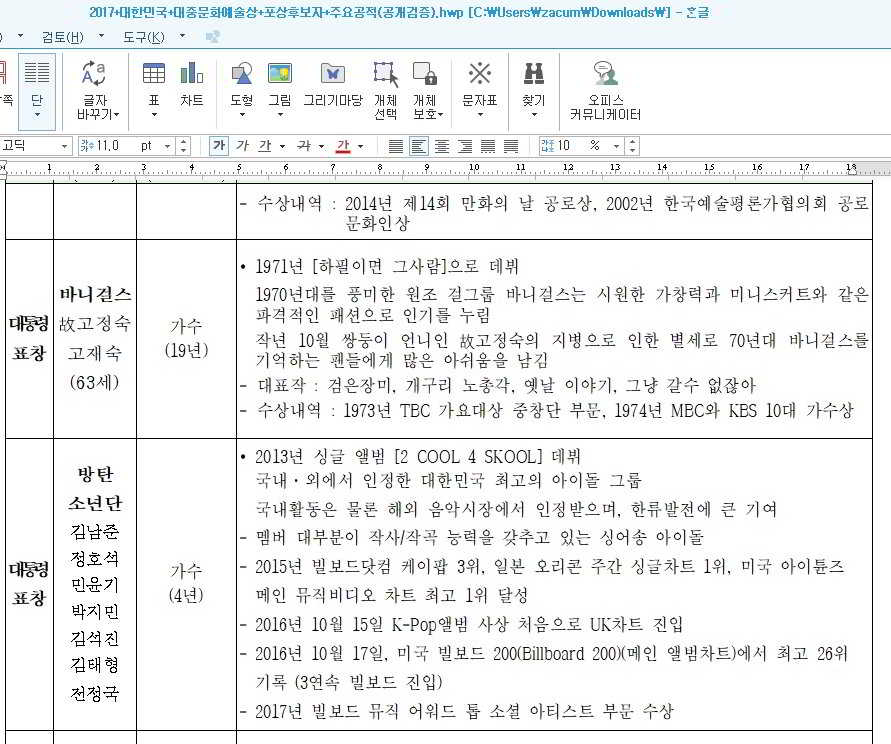Enable center text alignment
891x744 pixels.
pos(441,146)
